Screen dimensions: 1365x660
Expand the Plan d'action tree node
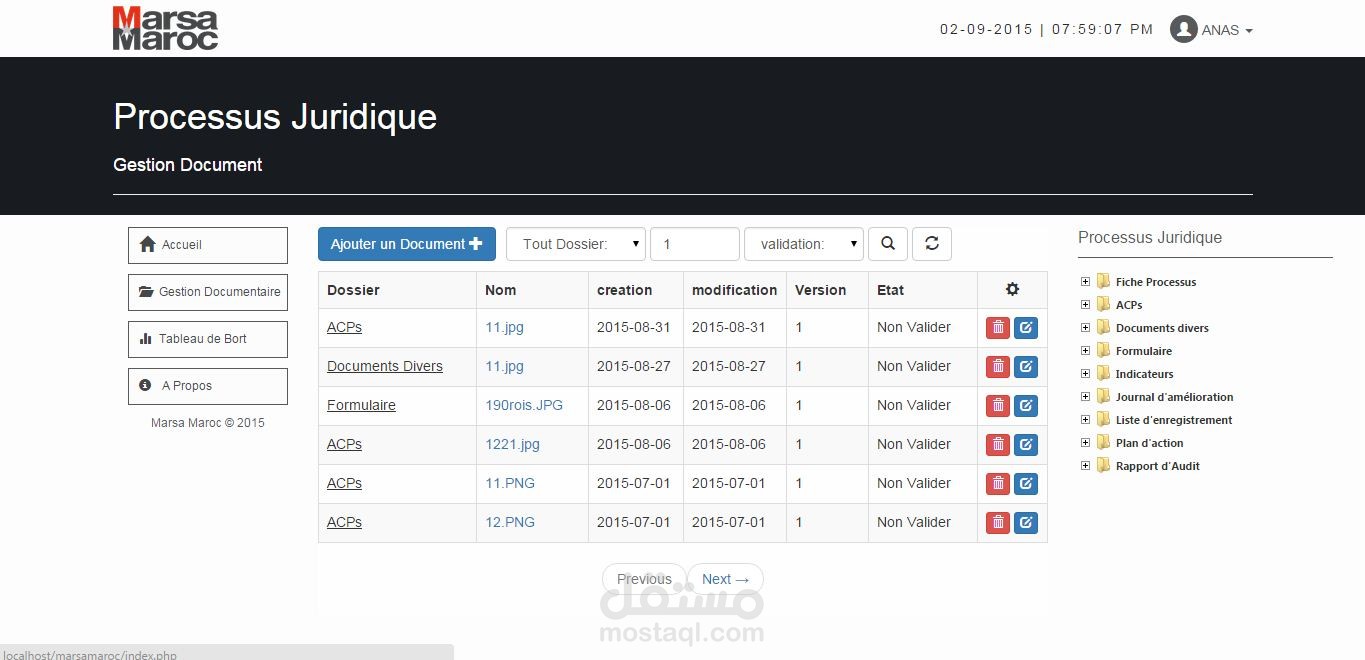1085,443
